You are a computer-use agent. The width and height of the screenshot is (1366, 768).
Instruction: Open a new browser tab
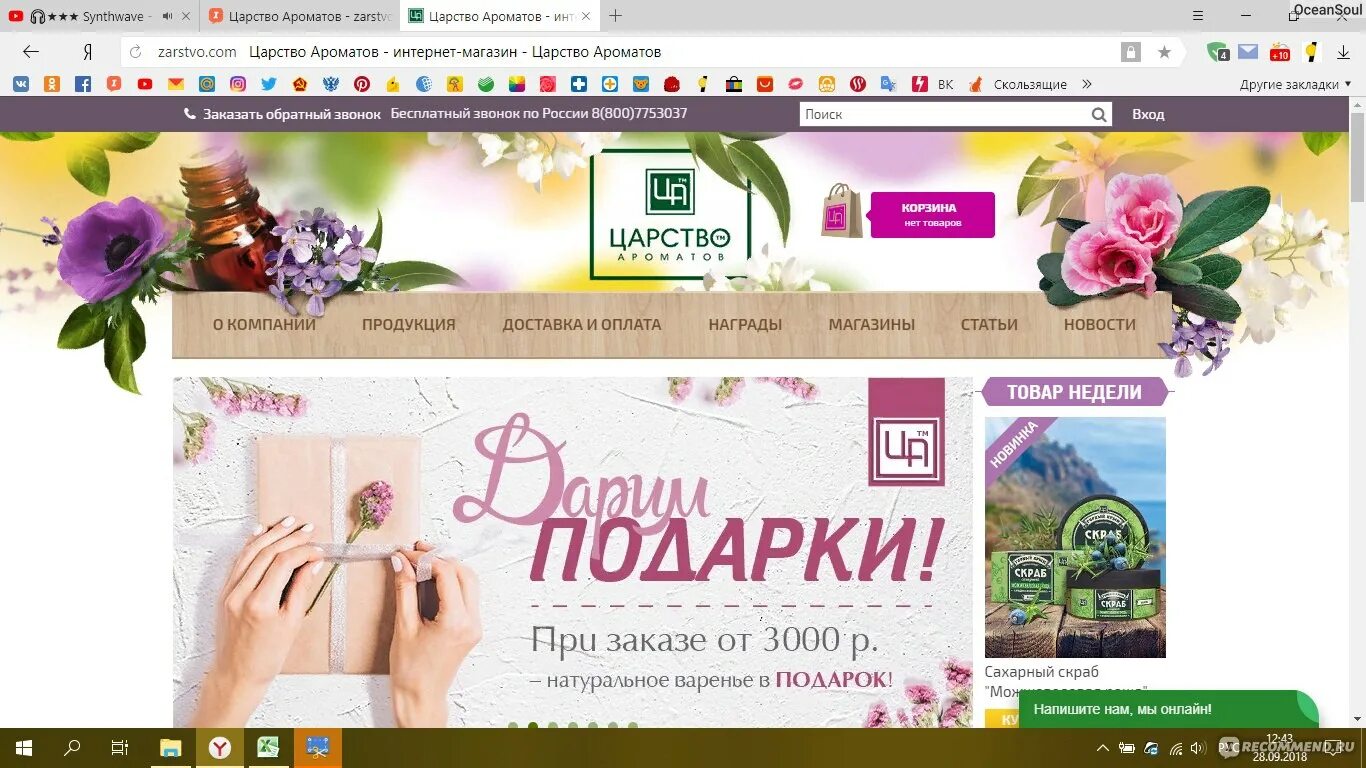tap(616, 16)
